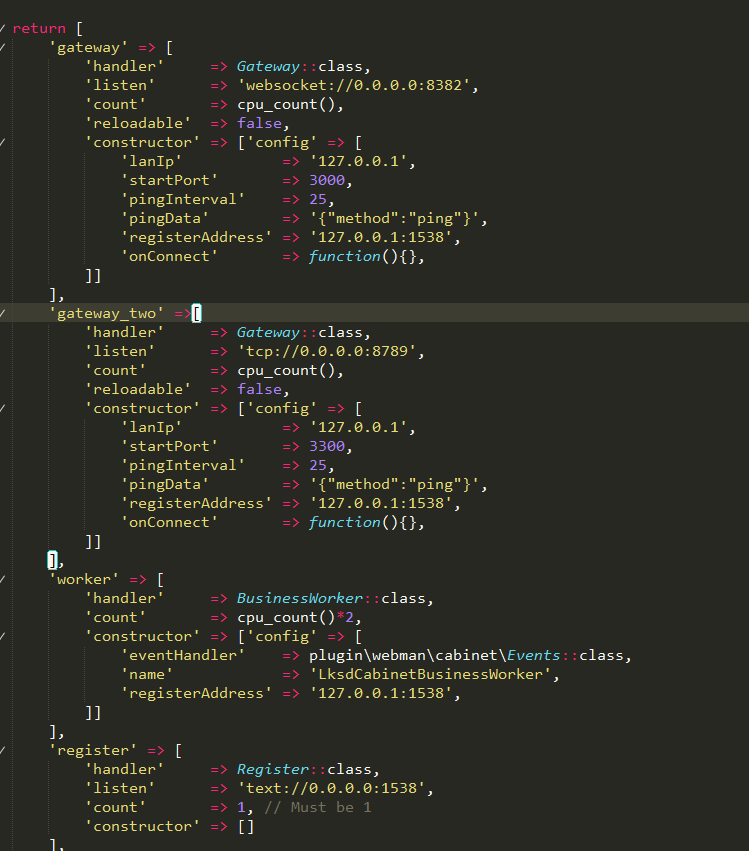Click the 'text://0.0.0.0:1538' register listen string
Viewport: 749px width, 851px height.
coord(331,788)
